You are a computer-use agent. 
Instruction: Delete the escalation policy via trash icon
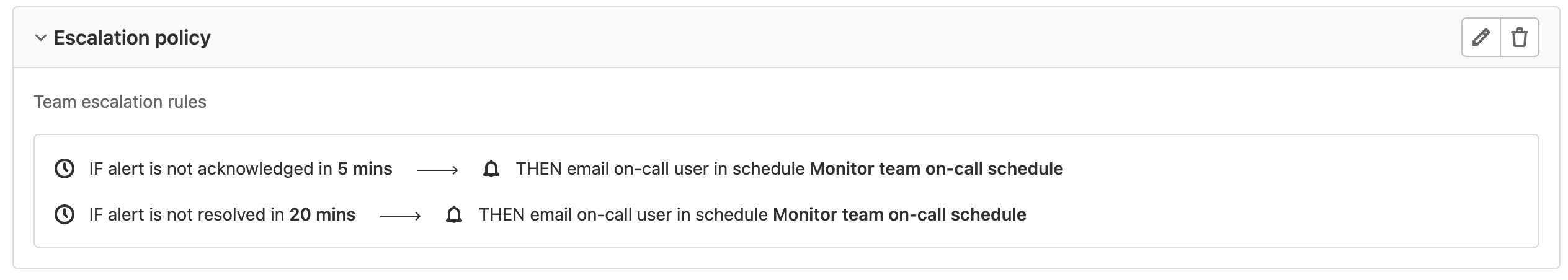pyautogui.click(x=1520, y=38)
